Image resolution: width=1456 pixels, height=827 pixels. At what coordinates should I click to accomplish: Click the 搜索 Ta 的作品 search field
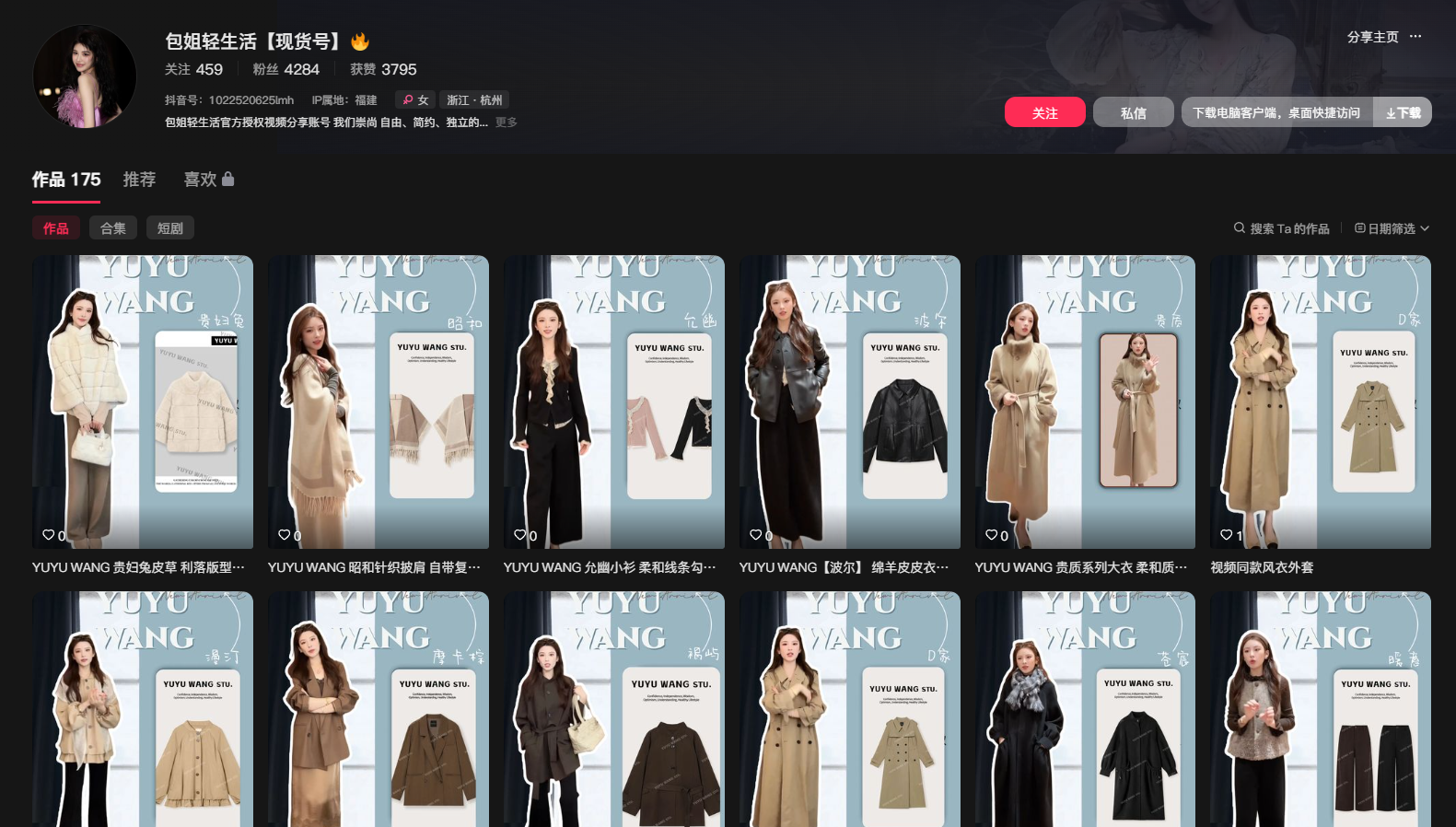1282,228
